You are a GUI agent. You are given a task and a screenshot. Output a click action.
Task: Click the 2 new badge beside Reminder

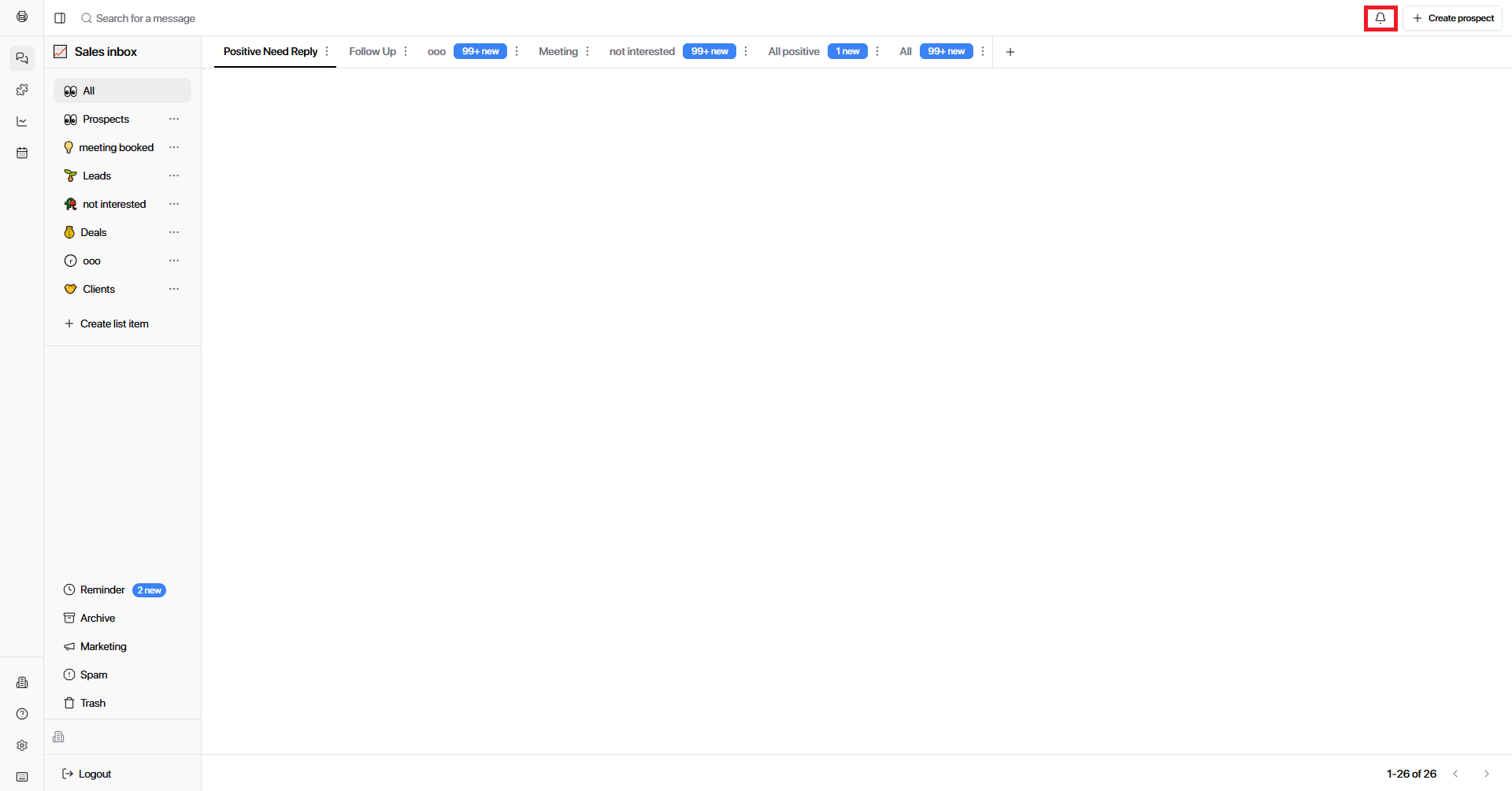pyautogui.click(x=149, y=590)
